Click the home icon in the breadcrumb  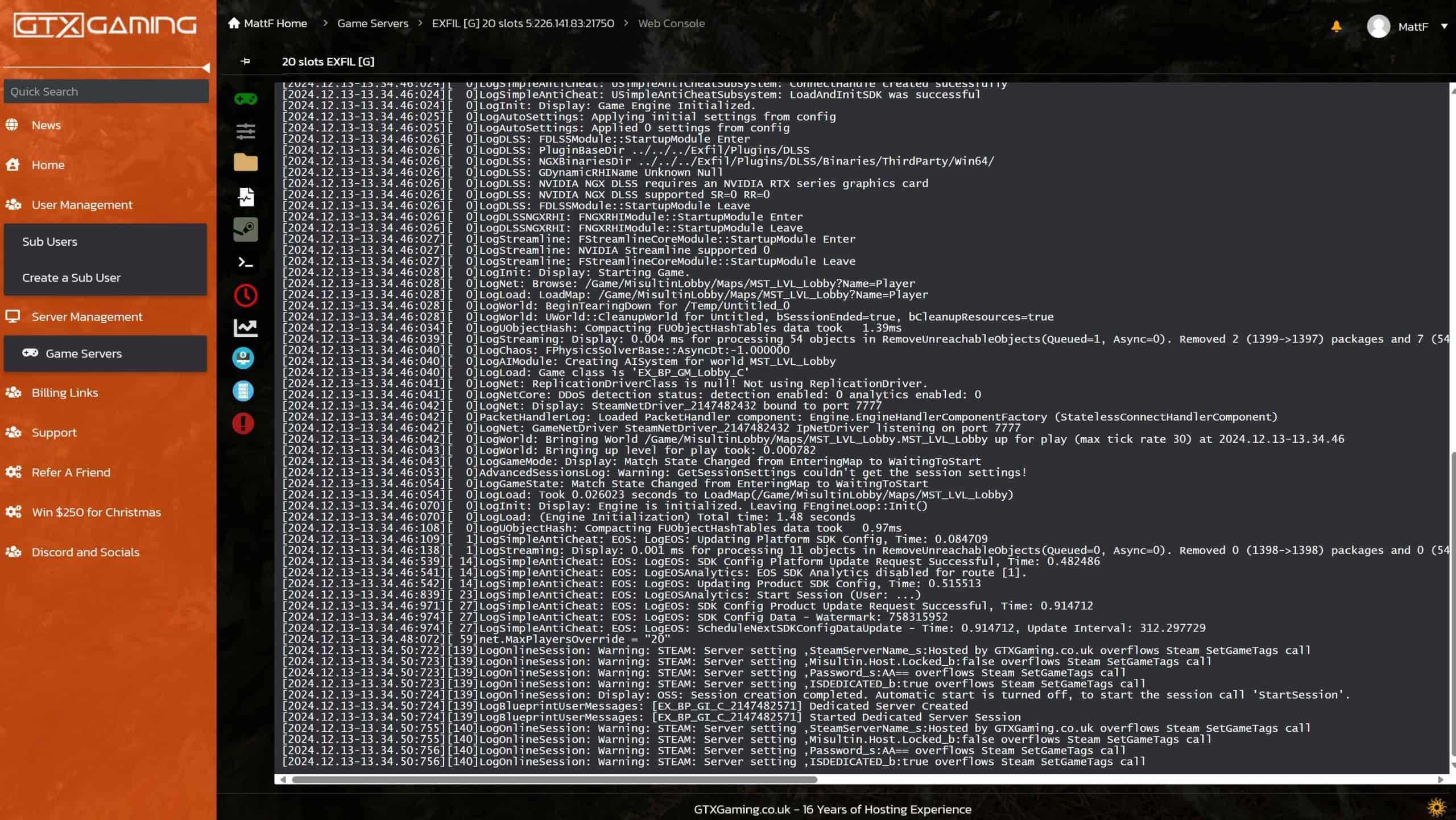click(234, 23)
